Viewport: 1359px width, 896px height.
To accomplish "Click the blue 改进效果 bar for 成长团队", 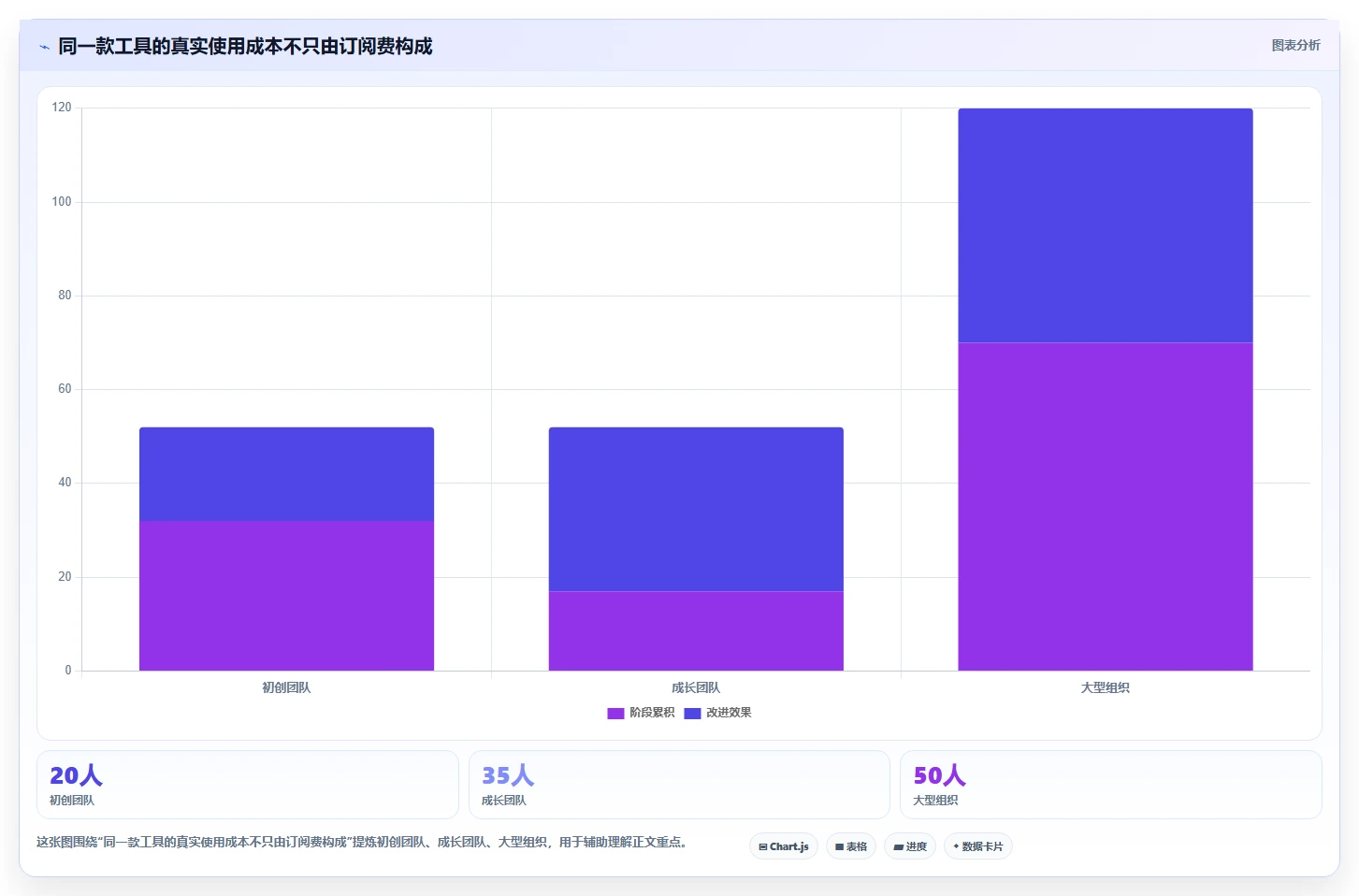I will tap(696, 509).
